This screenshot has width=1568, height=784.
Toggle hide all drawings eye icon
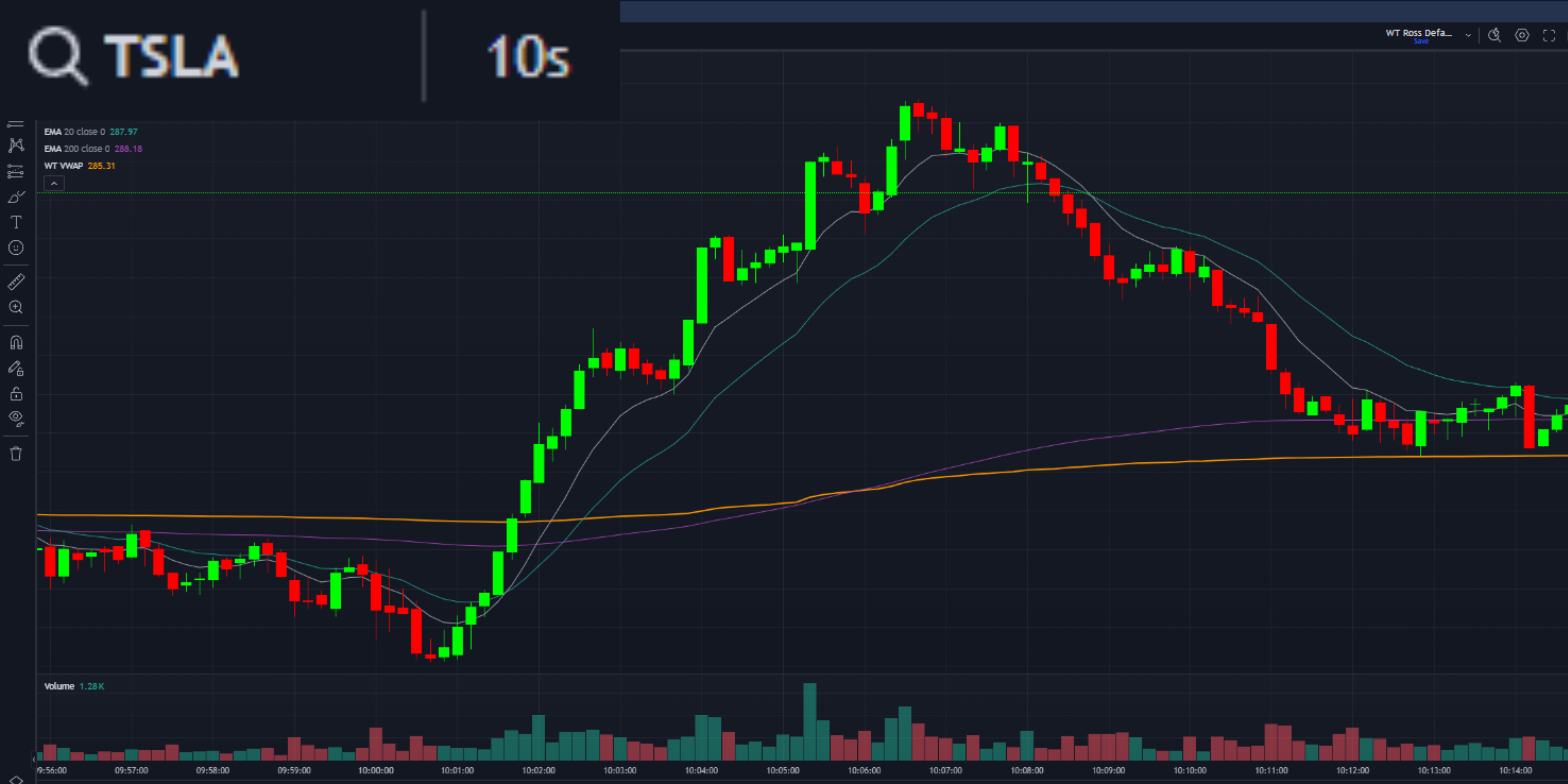pos(16,419)
